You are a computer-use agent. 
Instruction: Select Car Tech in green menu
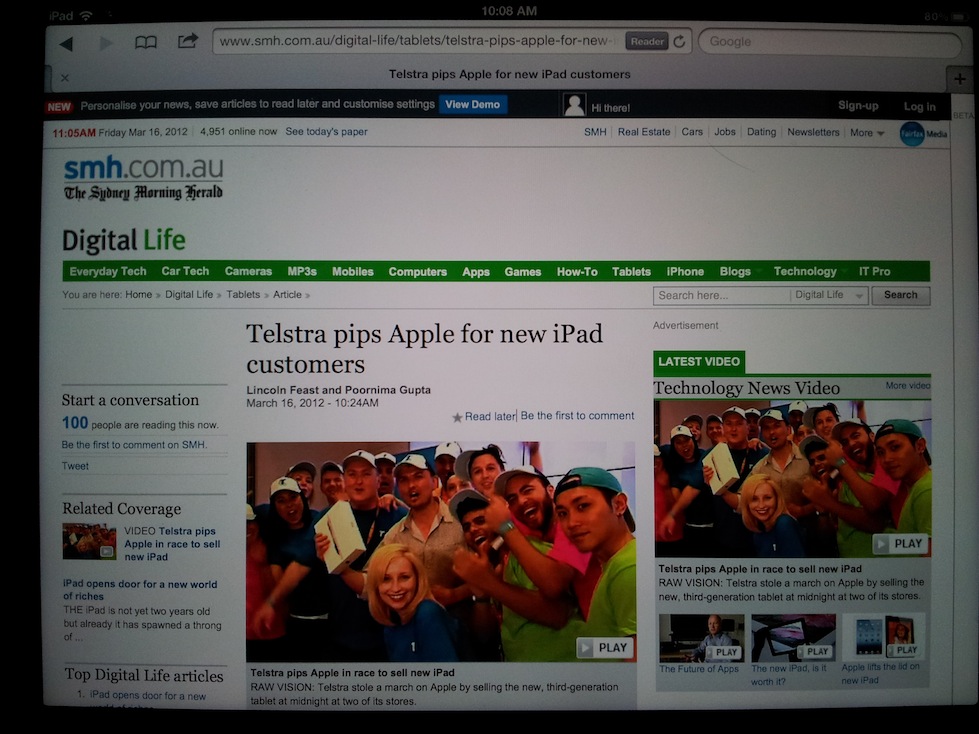coord(185,271)
